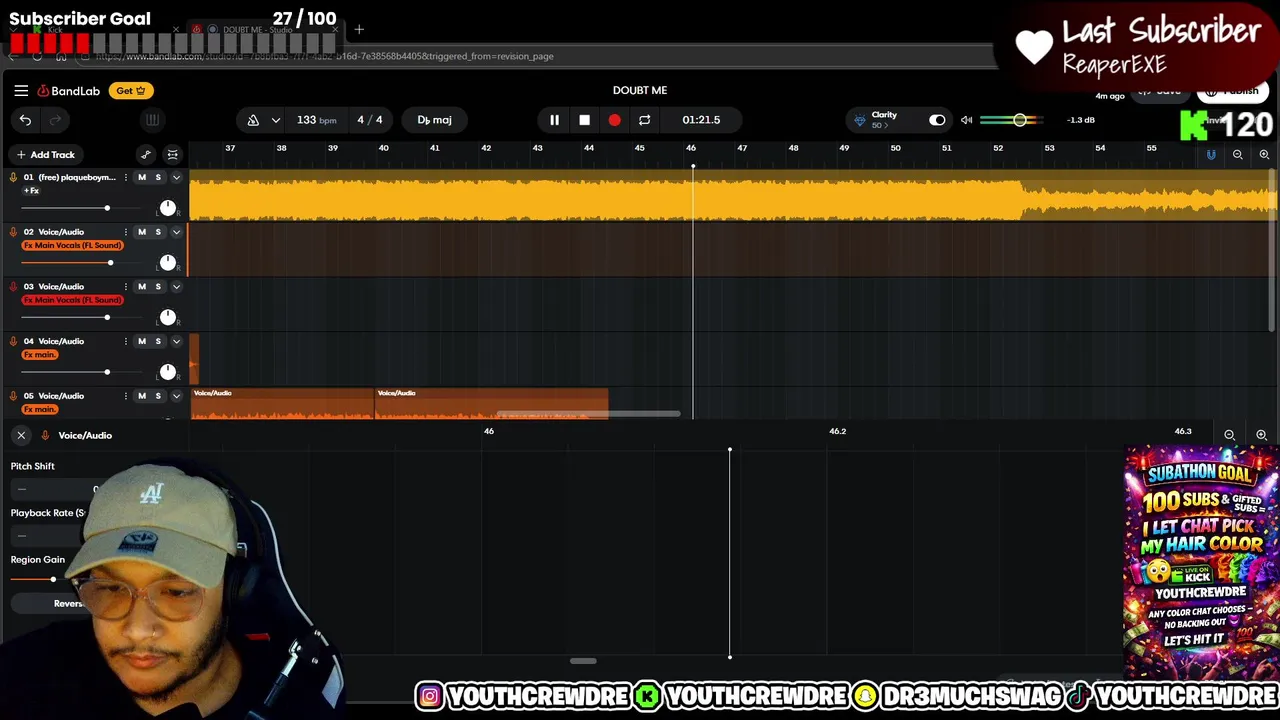Mute track 01 (free) plaqueboym
The height and width of the screenshot is (720, 1280).
click(x=141, y=177)
